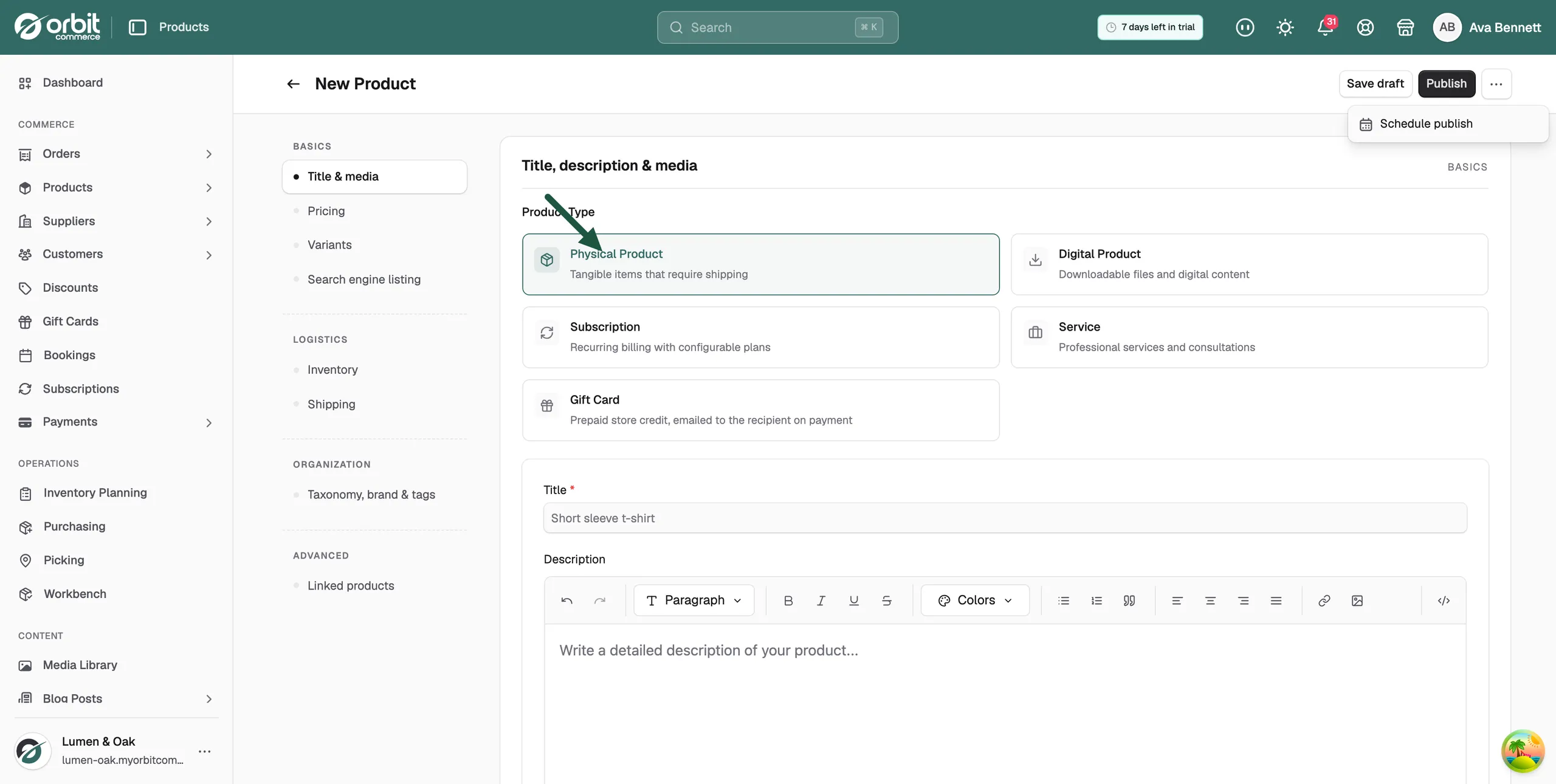Expand the Orders submenu

[x=208, y=154]
